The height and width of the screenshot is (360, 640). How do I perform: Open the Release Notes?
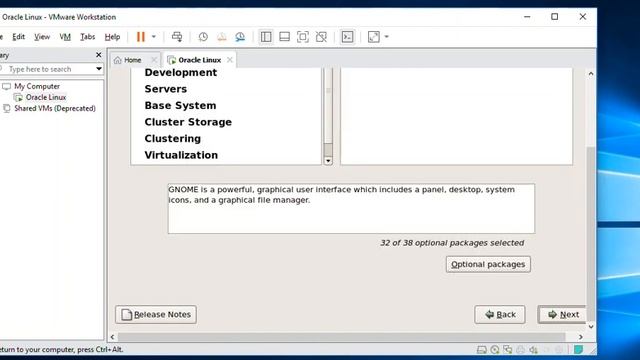click(156, 314)
